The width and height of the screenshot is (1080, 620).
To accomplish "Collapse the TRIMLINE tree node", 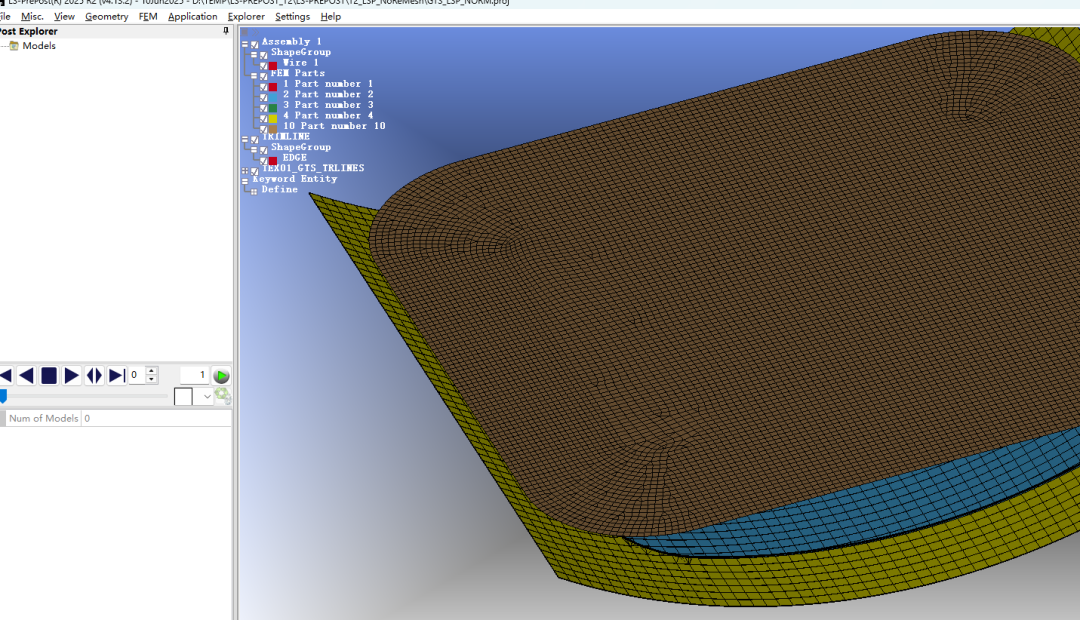I will (x=245, y=139).
